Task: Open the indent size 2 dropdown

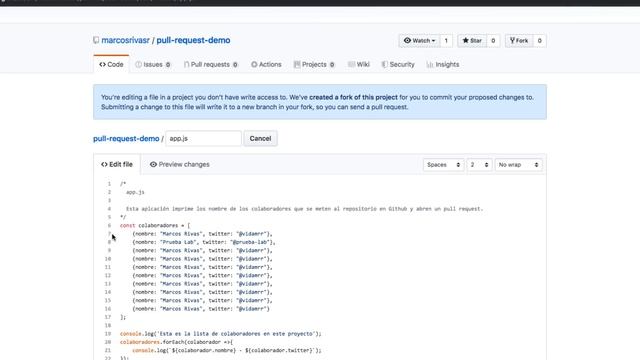Action: [479, 165]
